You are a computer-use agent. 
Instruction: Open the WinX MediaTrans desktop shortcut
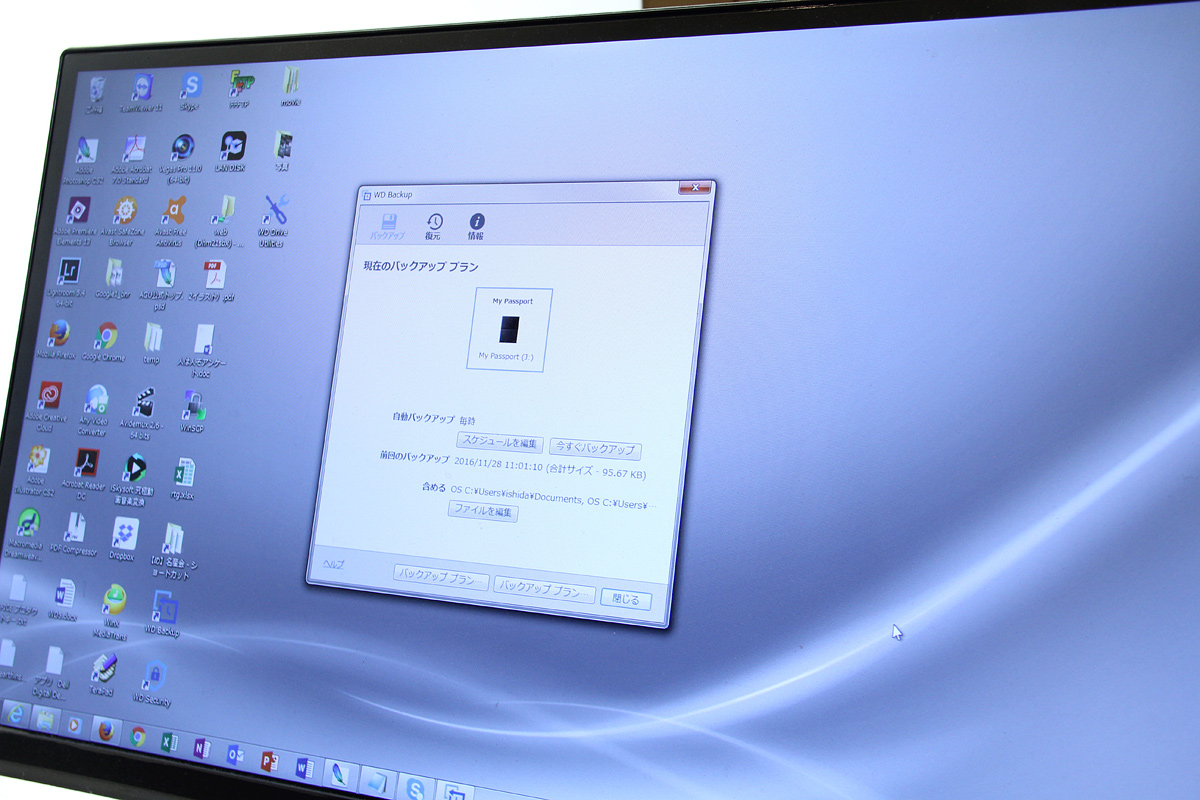112,611
